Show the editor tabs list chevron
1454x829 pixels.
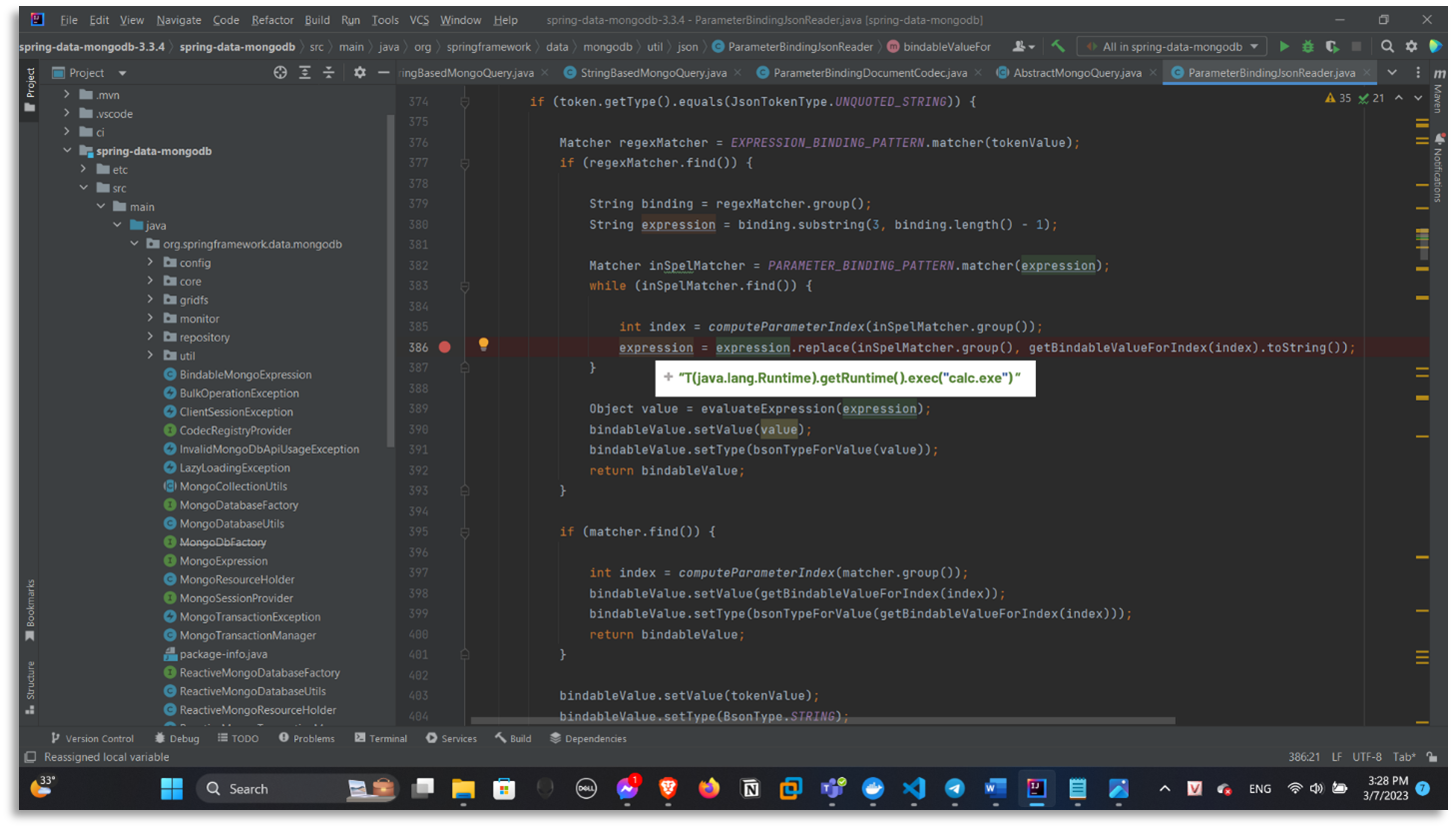tap(1392, 72)
